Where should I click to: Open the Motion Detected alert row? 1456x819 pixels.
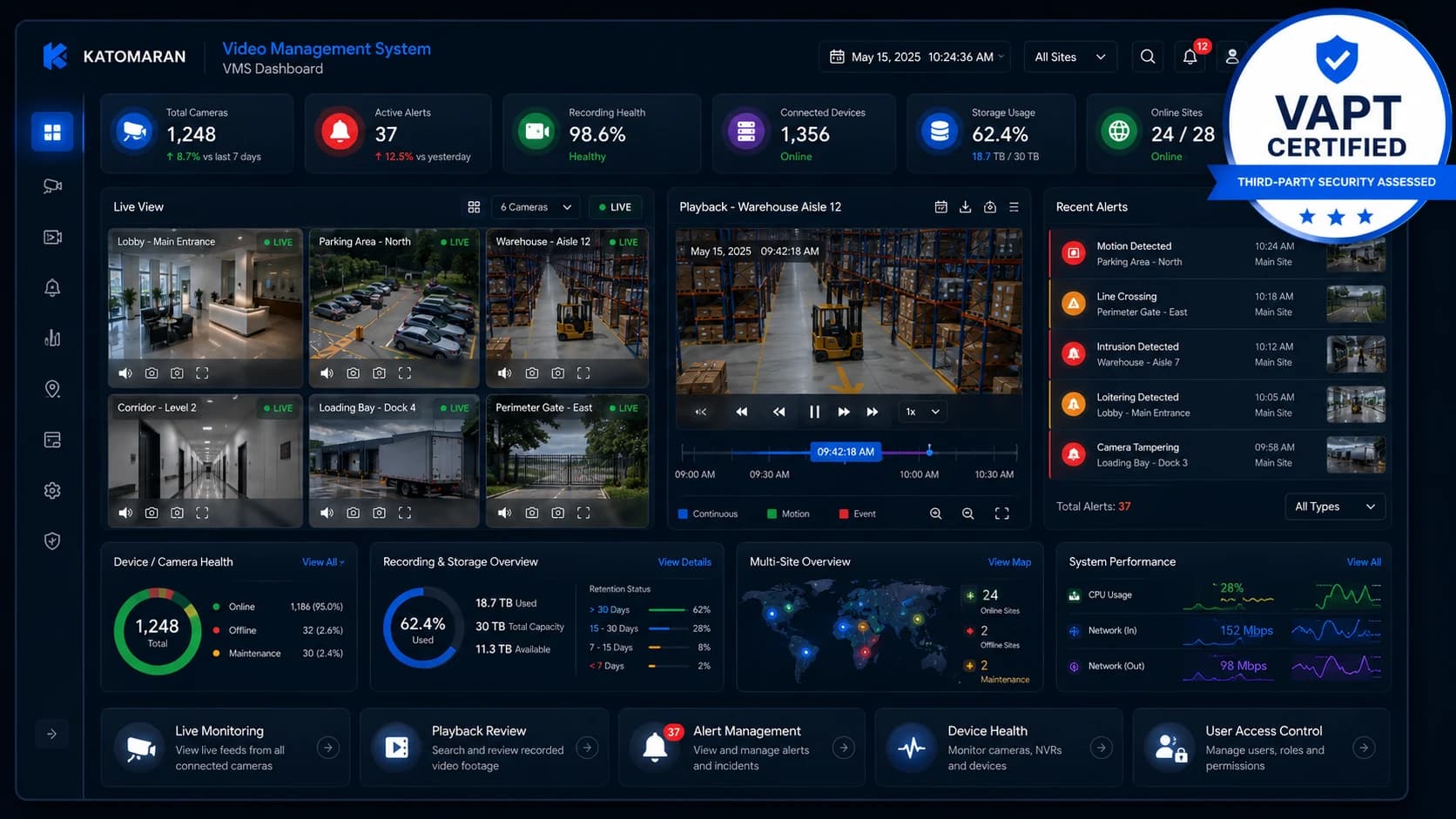click(1219, 254)
